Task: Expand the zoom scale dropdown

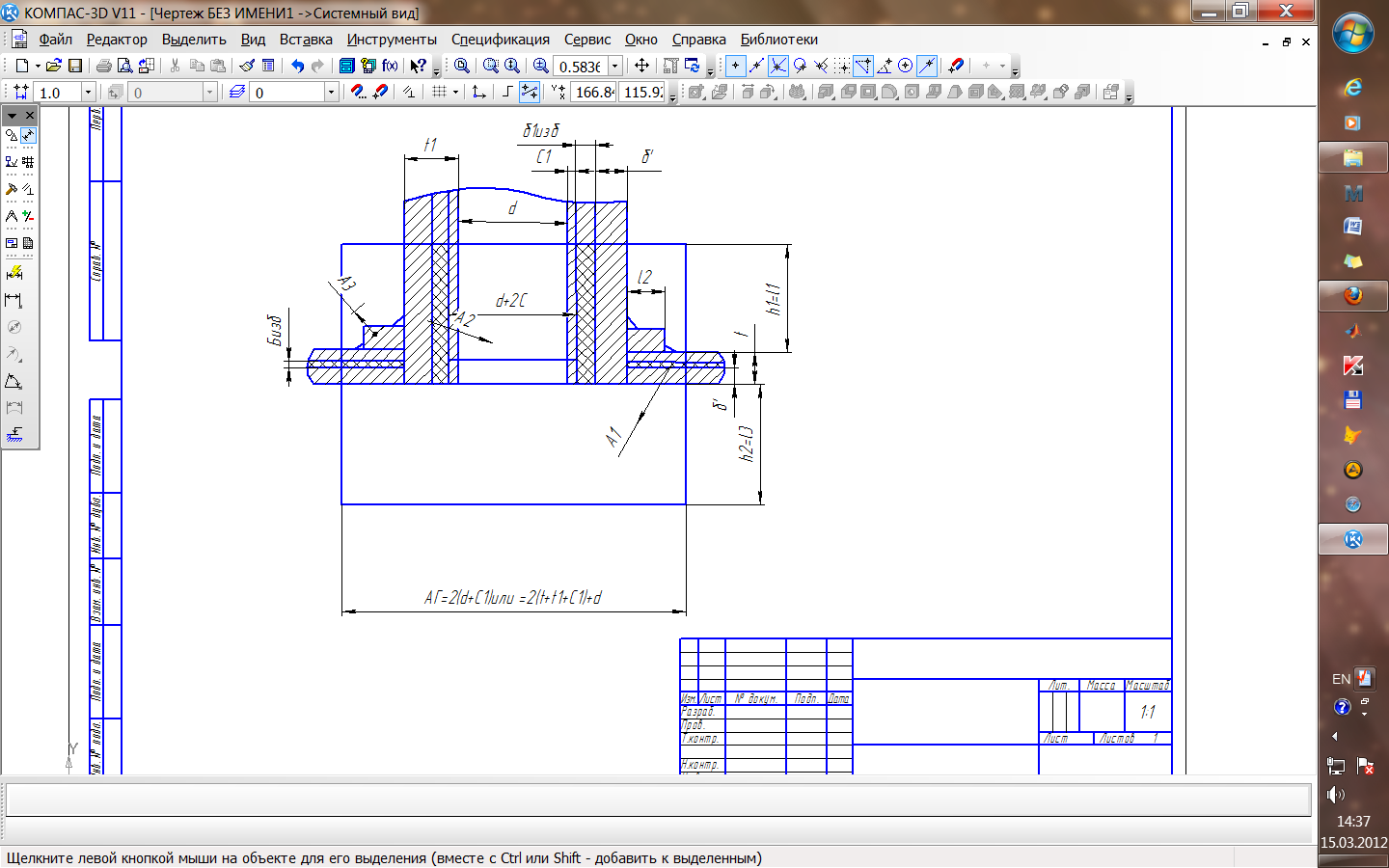Action: pos(614,67)
